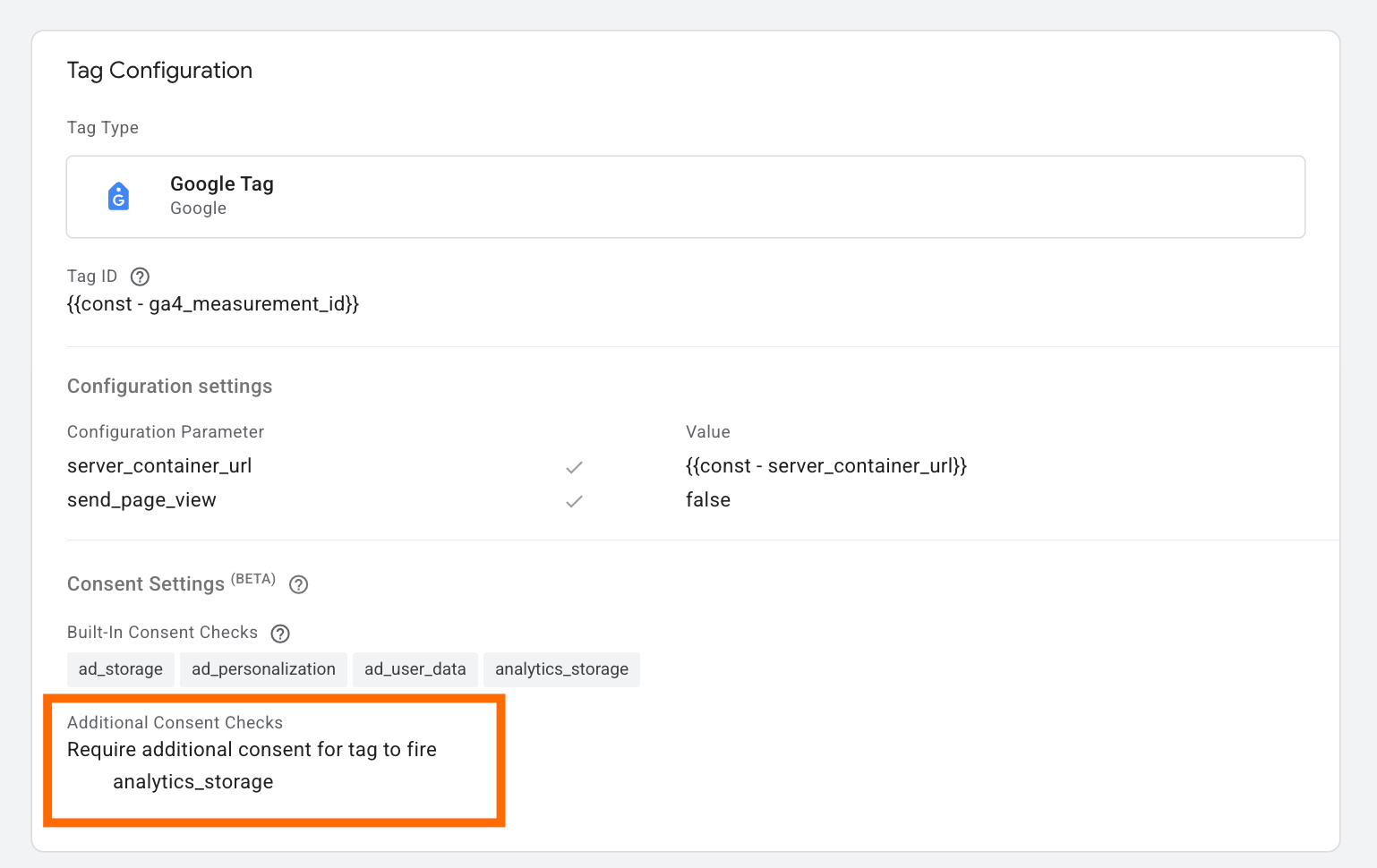
Task: Click the Tag Type label
Action: click(x=103, y=128)
